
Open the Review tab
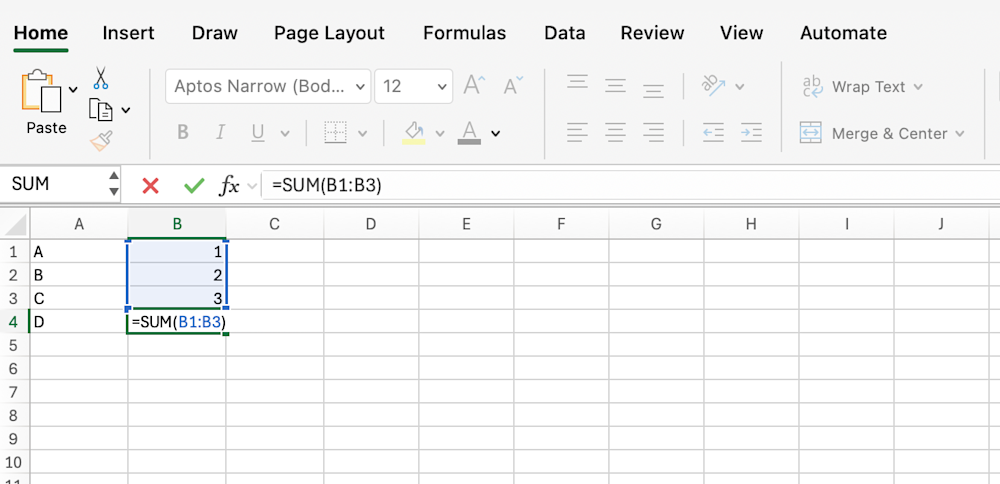pyautogui.click(x=652, y=33)
